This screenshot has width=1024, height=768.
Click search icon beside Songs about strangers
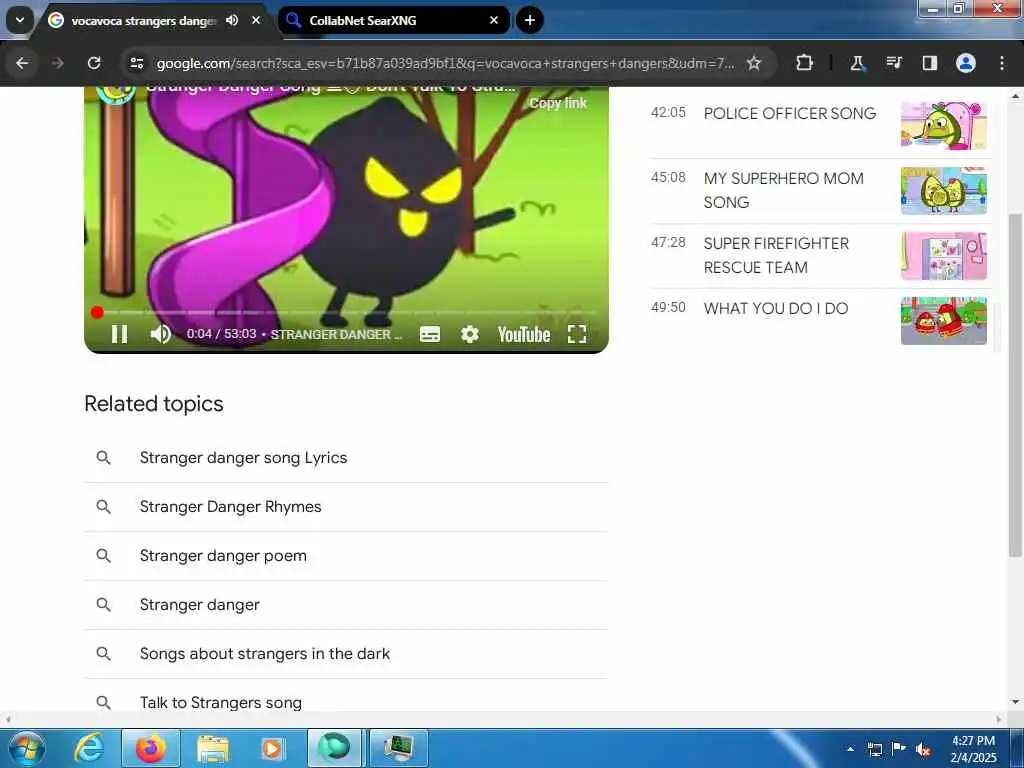click(x=103, y=654)
